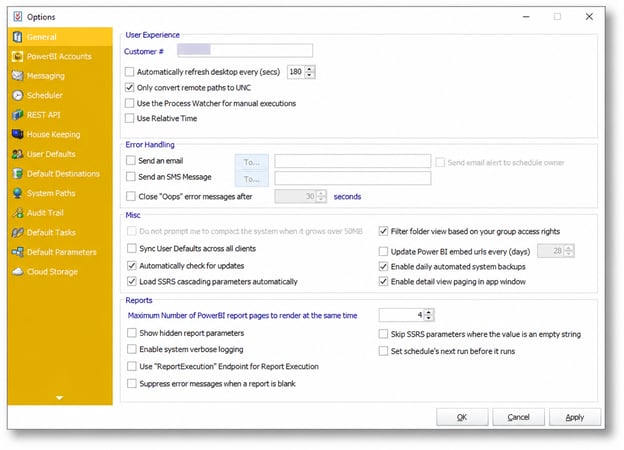Select the REST API icon
The image size is (624, 450).
pyautogui.click(x=17, y=115)
